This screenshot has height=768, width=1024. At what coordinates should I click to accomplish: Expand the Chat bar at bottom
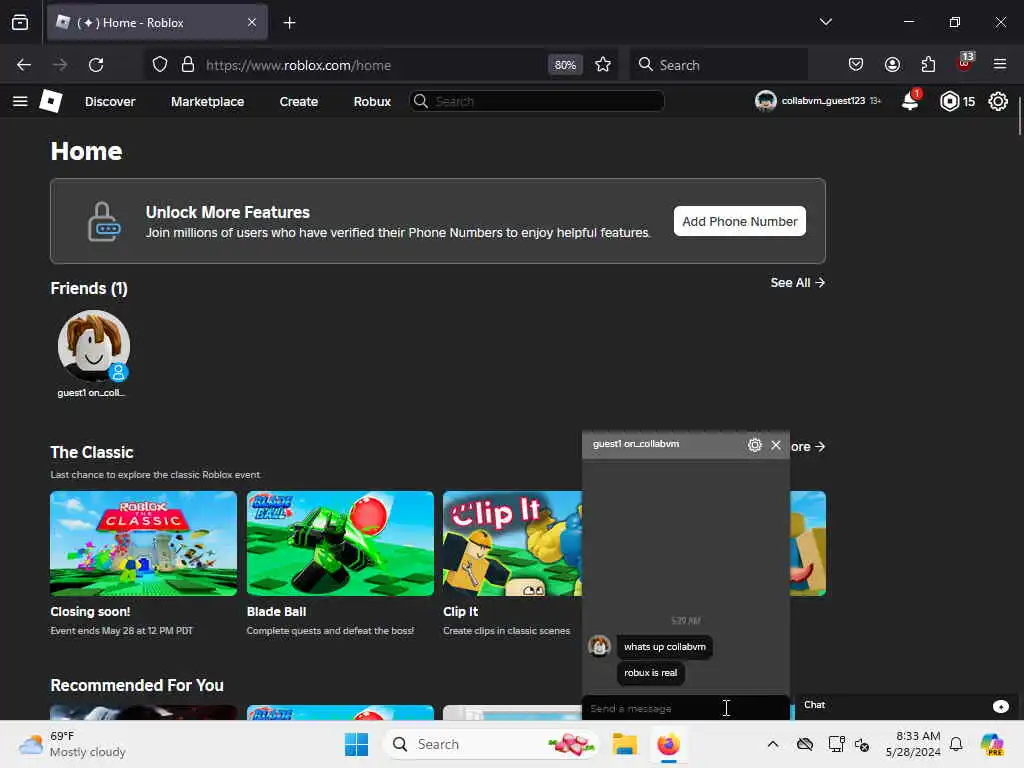click(x=908, y=705)
